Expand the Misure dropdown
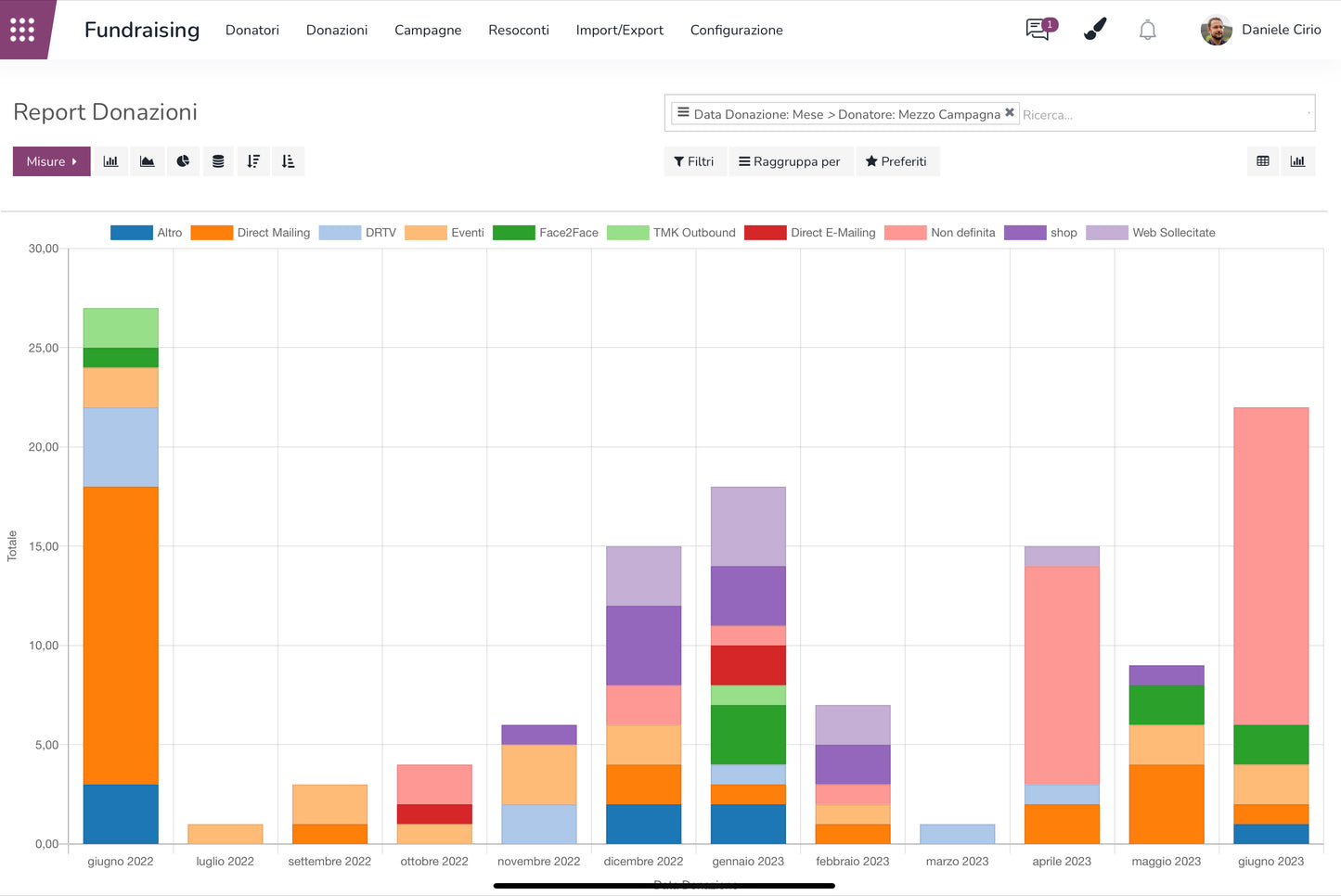Screen dimensions: 1341x896 pos(52,161)
